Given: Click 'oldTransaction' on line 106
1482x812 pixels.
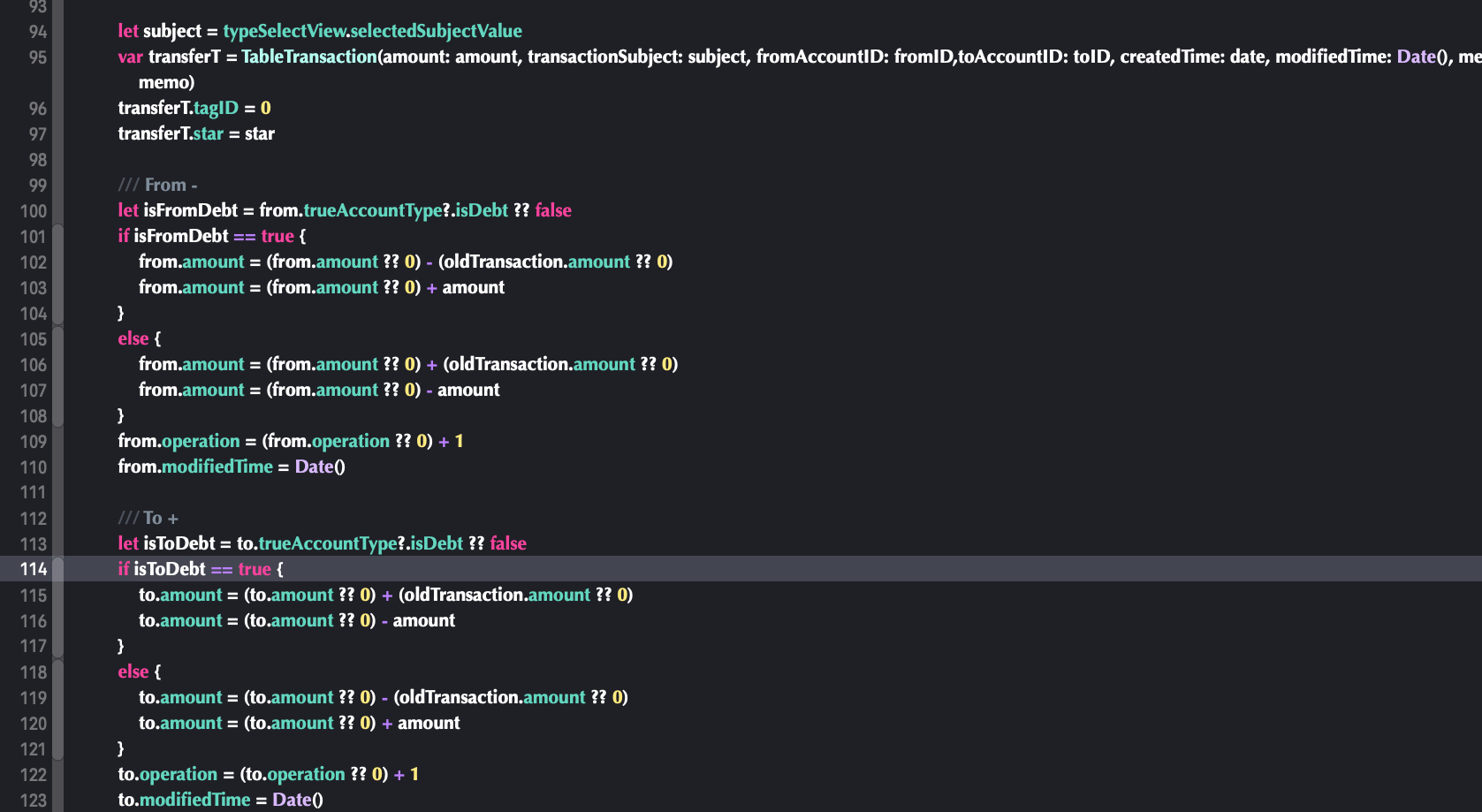Looking at the screenshot, I should point(508,365).
